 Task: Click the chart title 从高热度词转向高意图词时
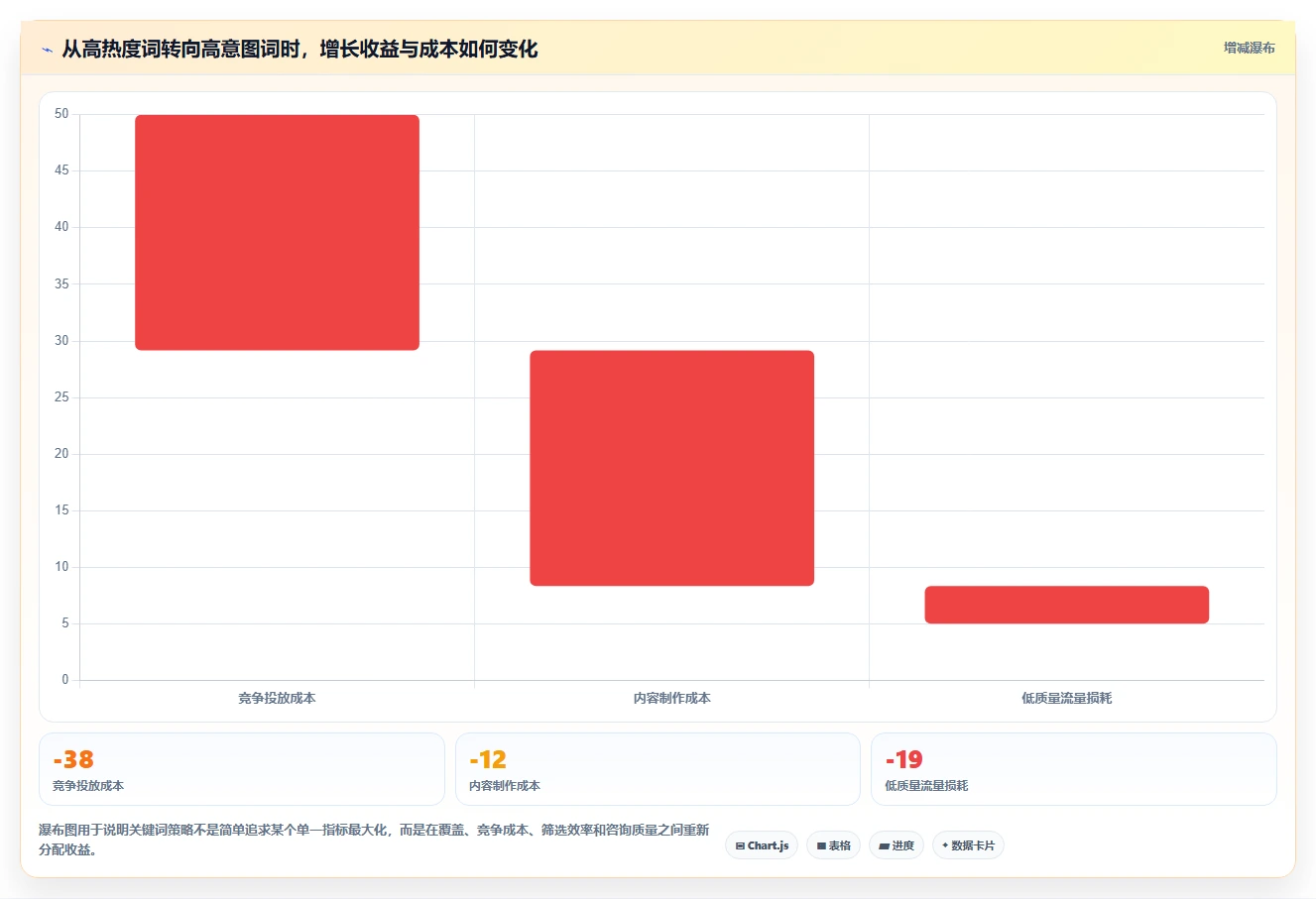(x=299, y=49)
